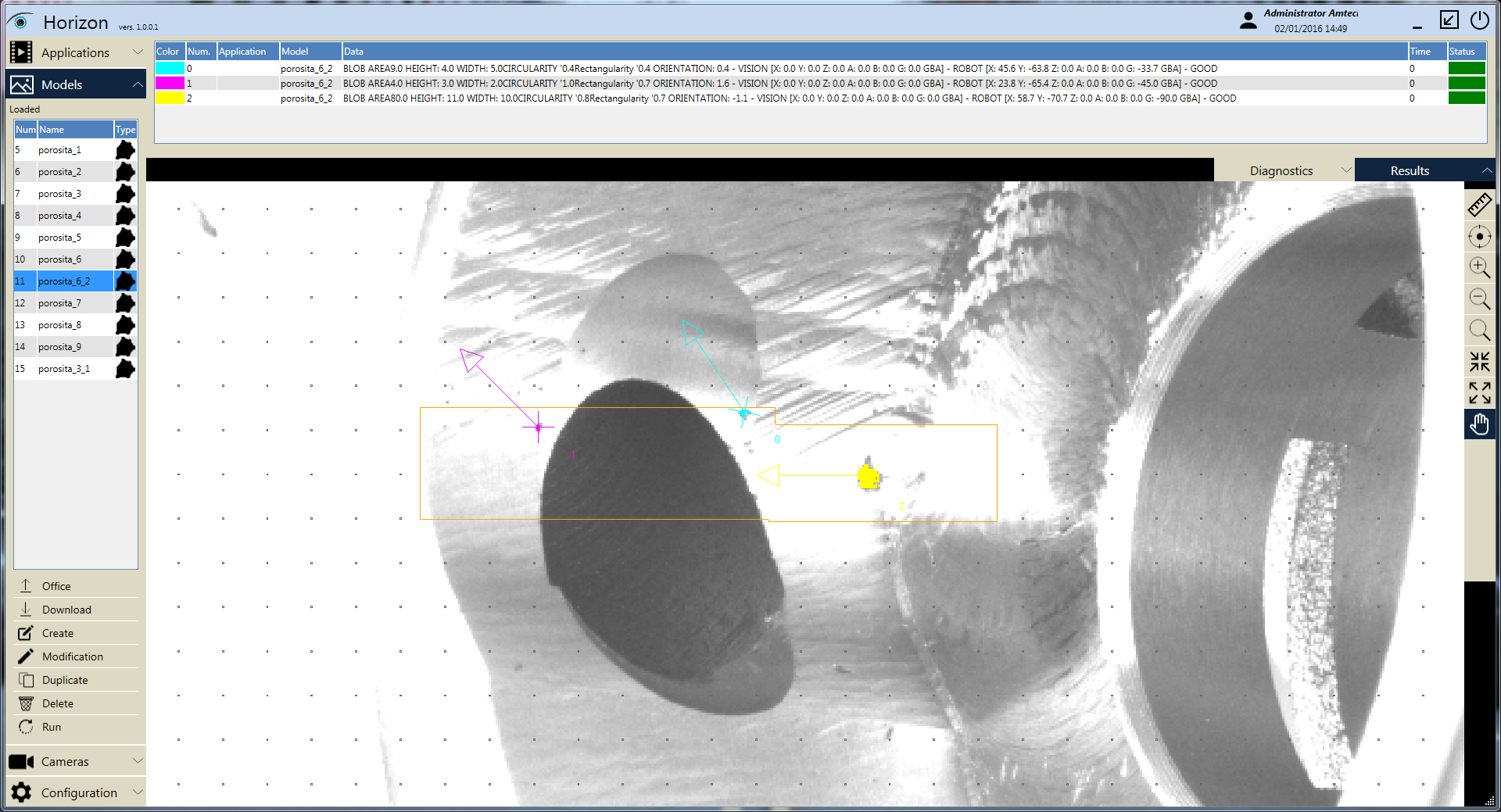
Task: Select the hand pan tool
Action: pyautogui.click(x=1479, y=424)
